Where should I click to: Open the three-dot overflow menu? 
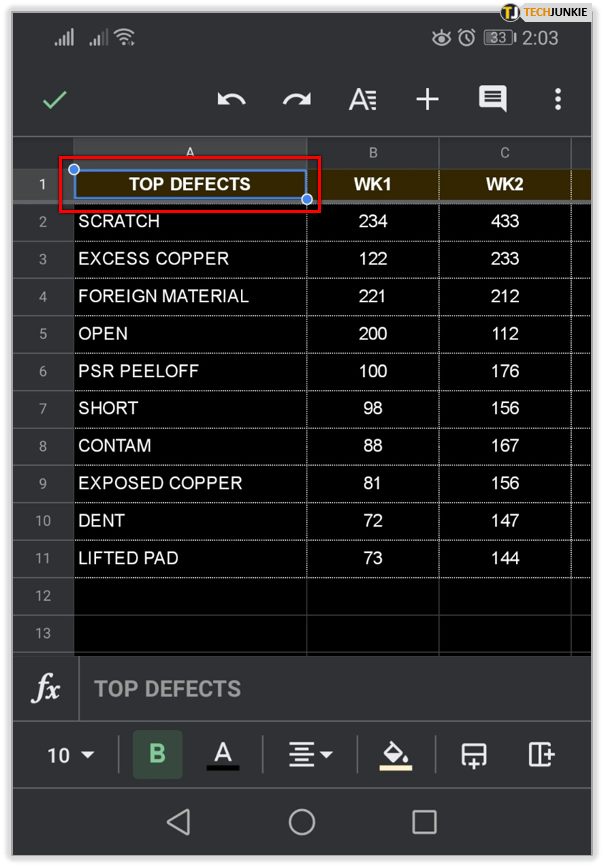(557, 100)
